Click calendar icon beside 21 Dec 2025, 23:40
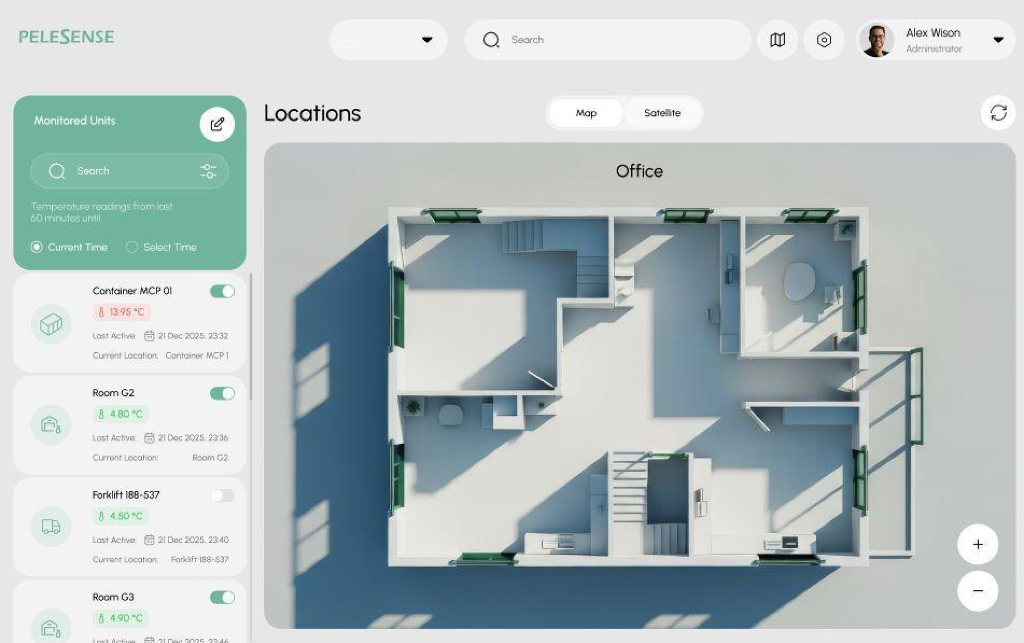1024x643 pixels. pyautogui.click(x=149, y=539)
